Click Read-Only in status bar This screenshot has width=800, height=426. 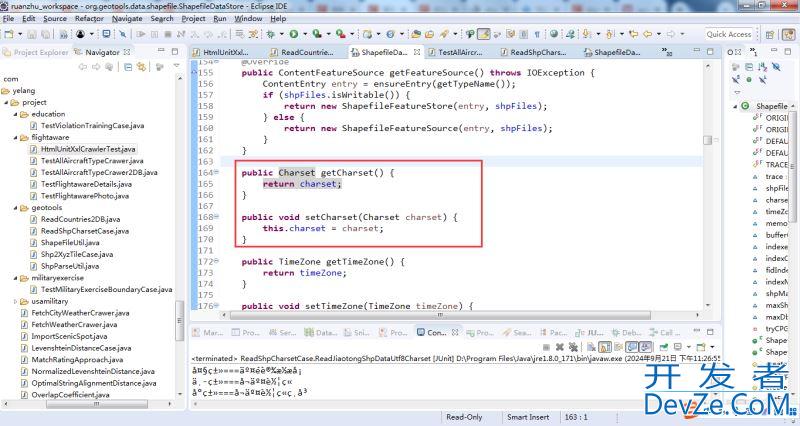click(x=464, y=417)
